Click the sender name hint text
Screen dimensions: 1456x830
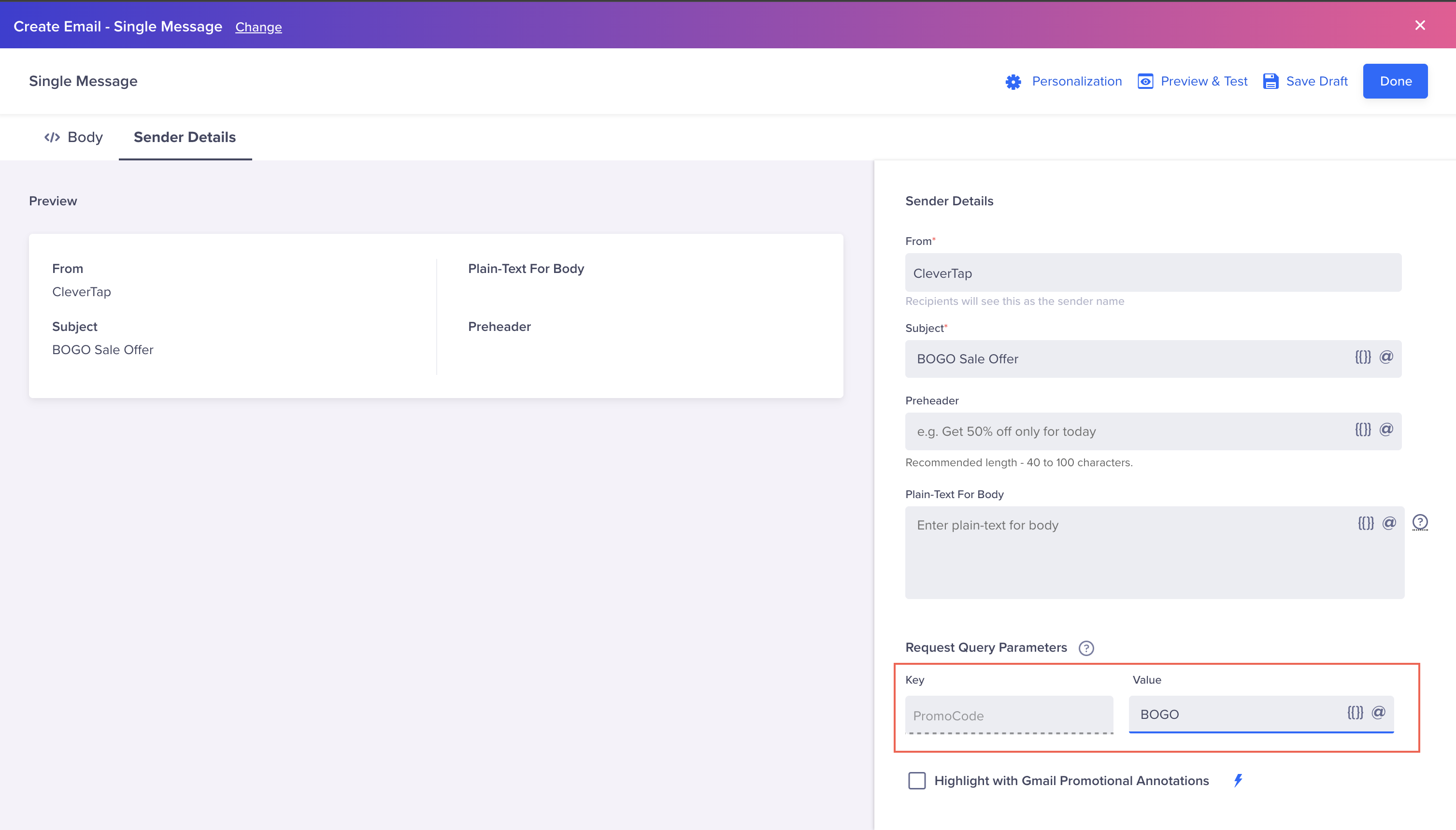coord(1014,301)
